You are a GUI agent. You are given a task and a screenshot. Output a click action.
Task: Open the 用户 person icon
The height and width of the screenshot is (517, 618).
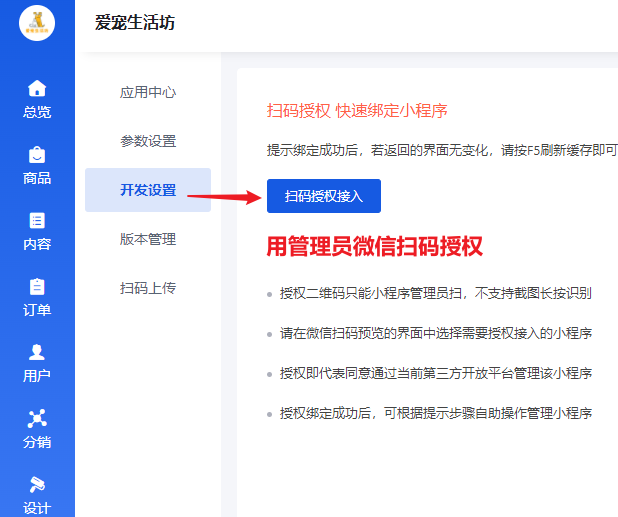37,352
